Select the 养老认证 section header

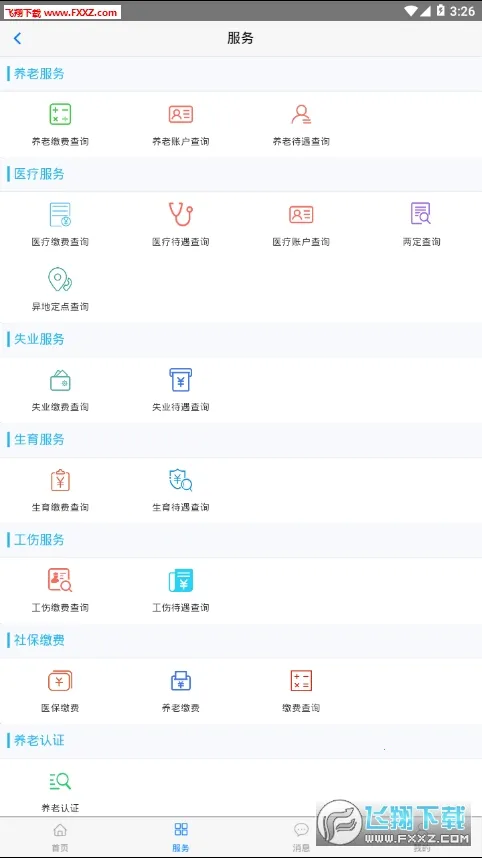pyautogui.click(x=39, y=740)
